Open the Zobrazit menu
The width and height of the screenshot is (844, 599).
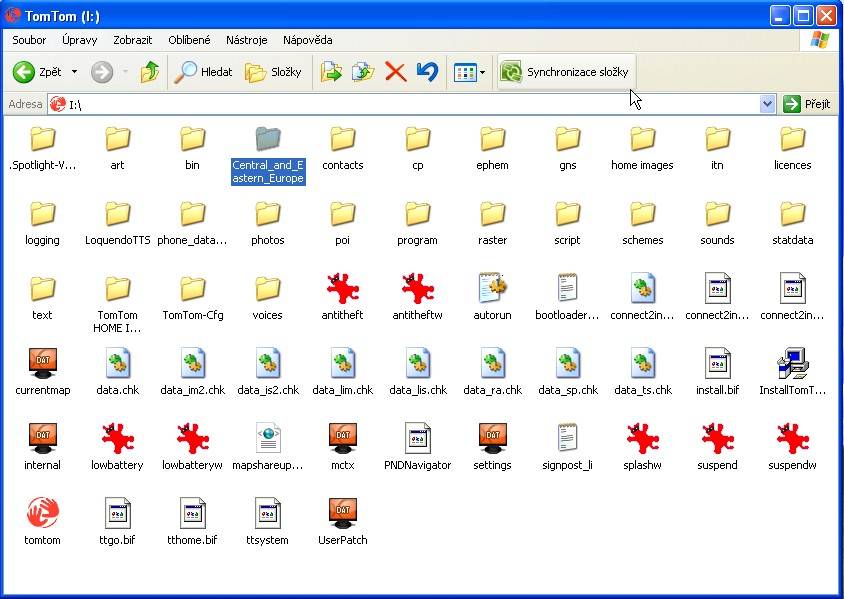(132, 40)
